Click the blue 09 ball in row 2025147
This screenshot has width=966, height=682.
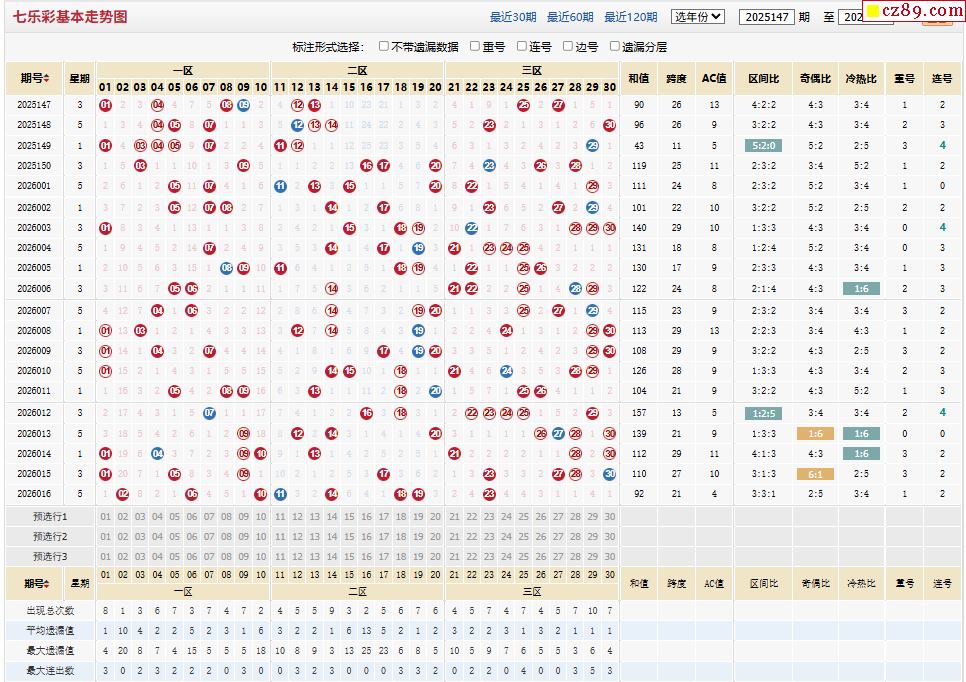(243, 105)
